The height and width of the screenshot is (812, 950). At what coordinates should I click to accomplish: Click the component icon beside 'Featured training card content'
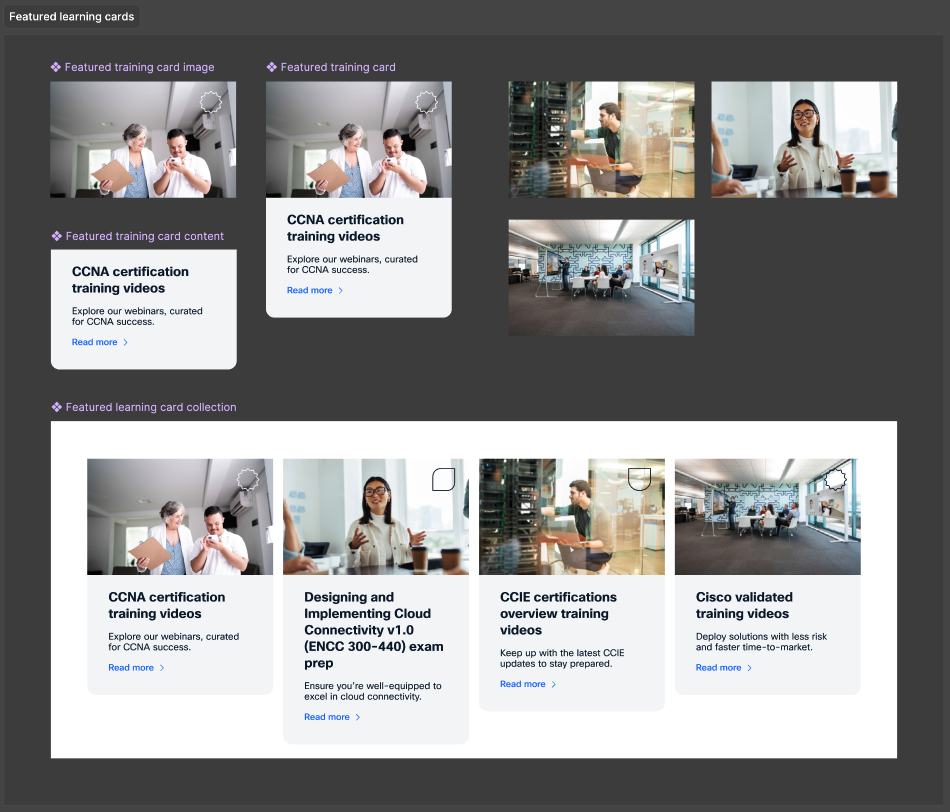pyautogui.click(x=57, y=236)
